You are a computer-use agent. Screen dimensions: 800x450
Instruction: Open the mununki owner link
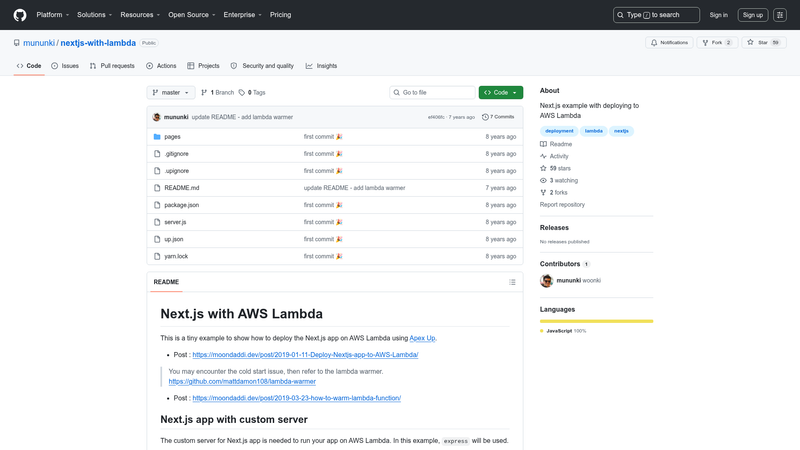pos(39,43)
